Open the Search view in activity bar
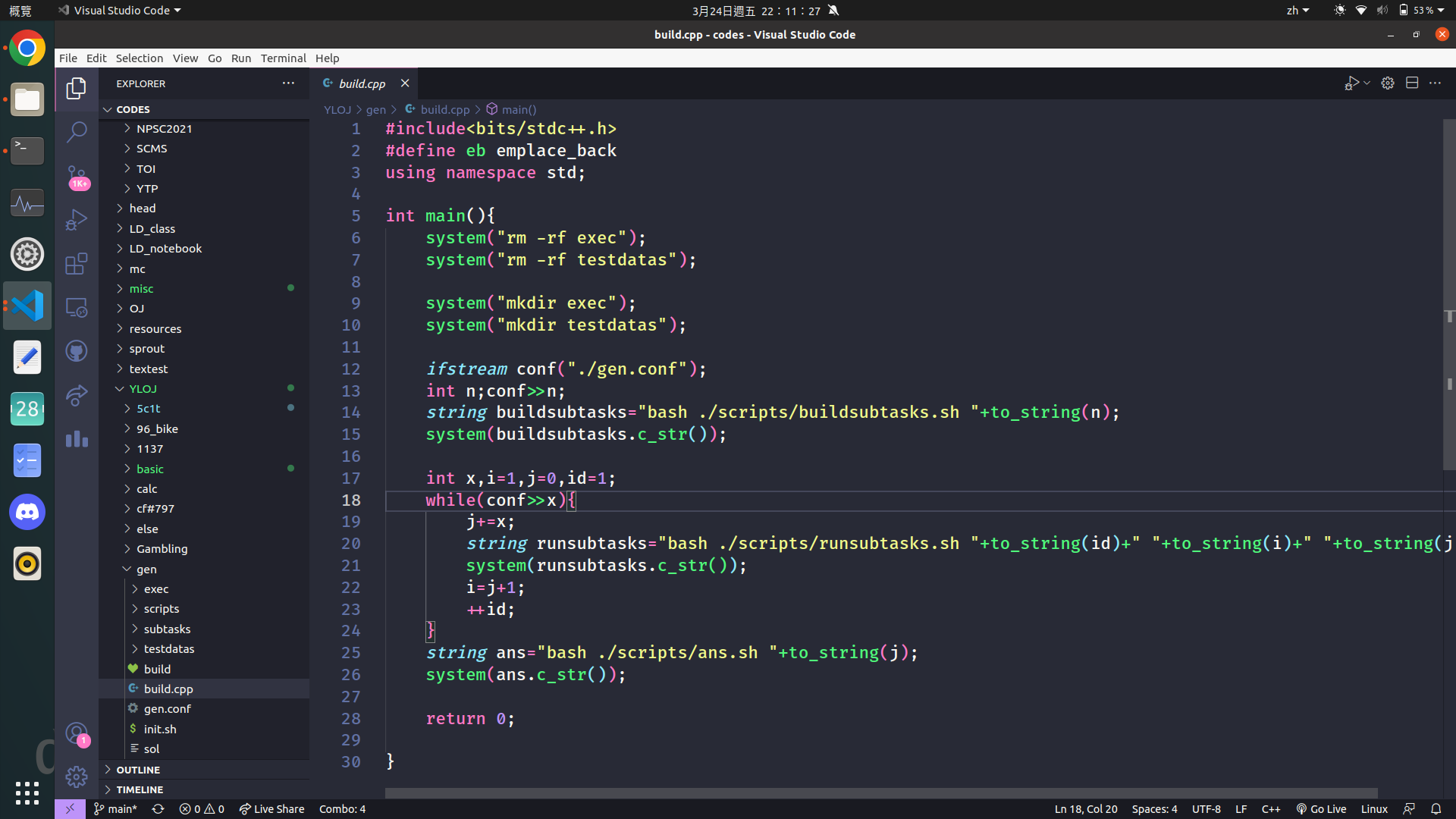 tap(77, 132)
